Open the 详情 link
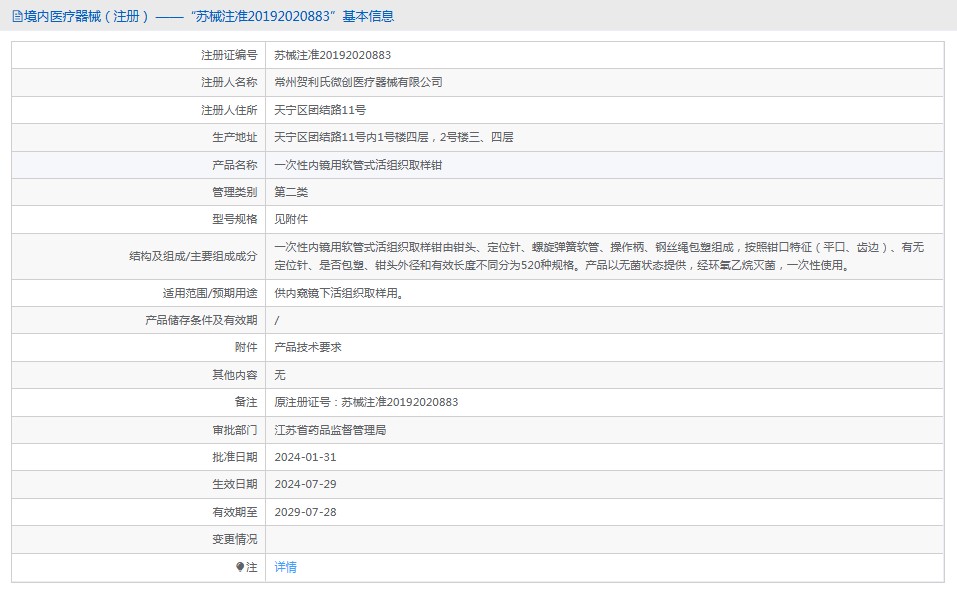The width and height of the screenshot is (957, 589). 285,567
